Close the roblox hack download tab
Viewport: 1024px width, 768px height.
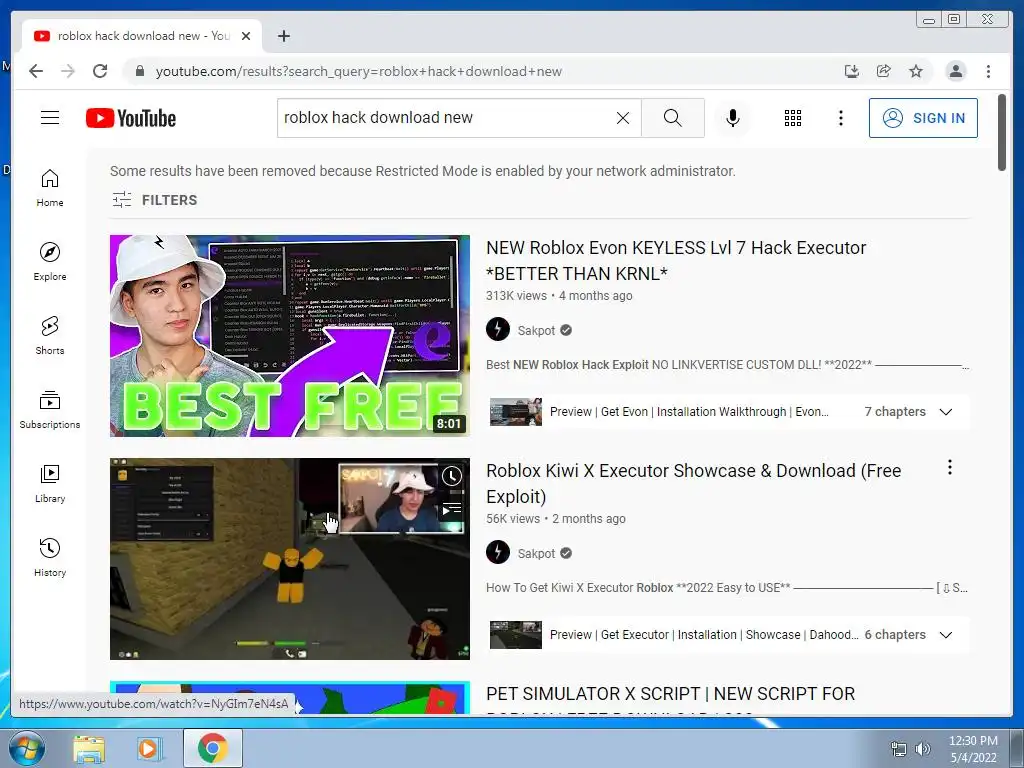point(246,36)
